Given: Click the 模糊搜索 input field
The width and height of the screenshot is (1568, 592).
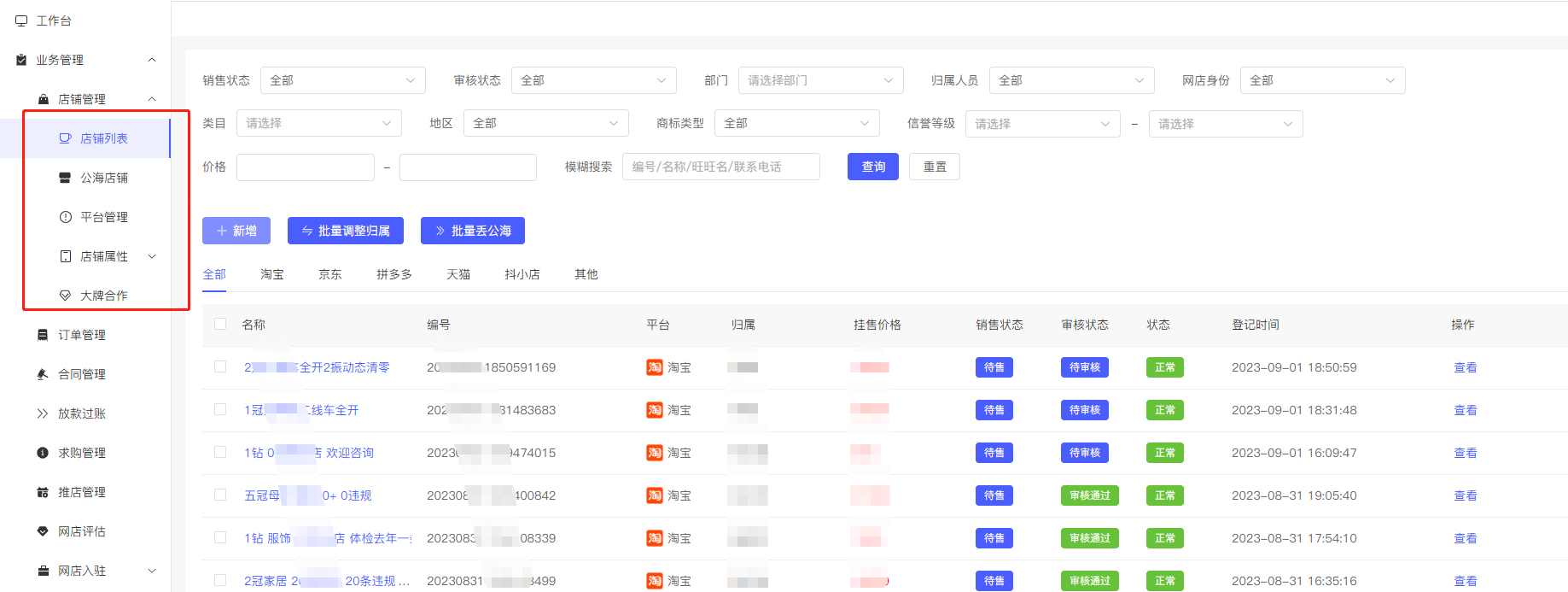Looking at the screenshot, I should [x=720, y=167].
